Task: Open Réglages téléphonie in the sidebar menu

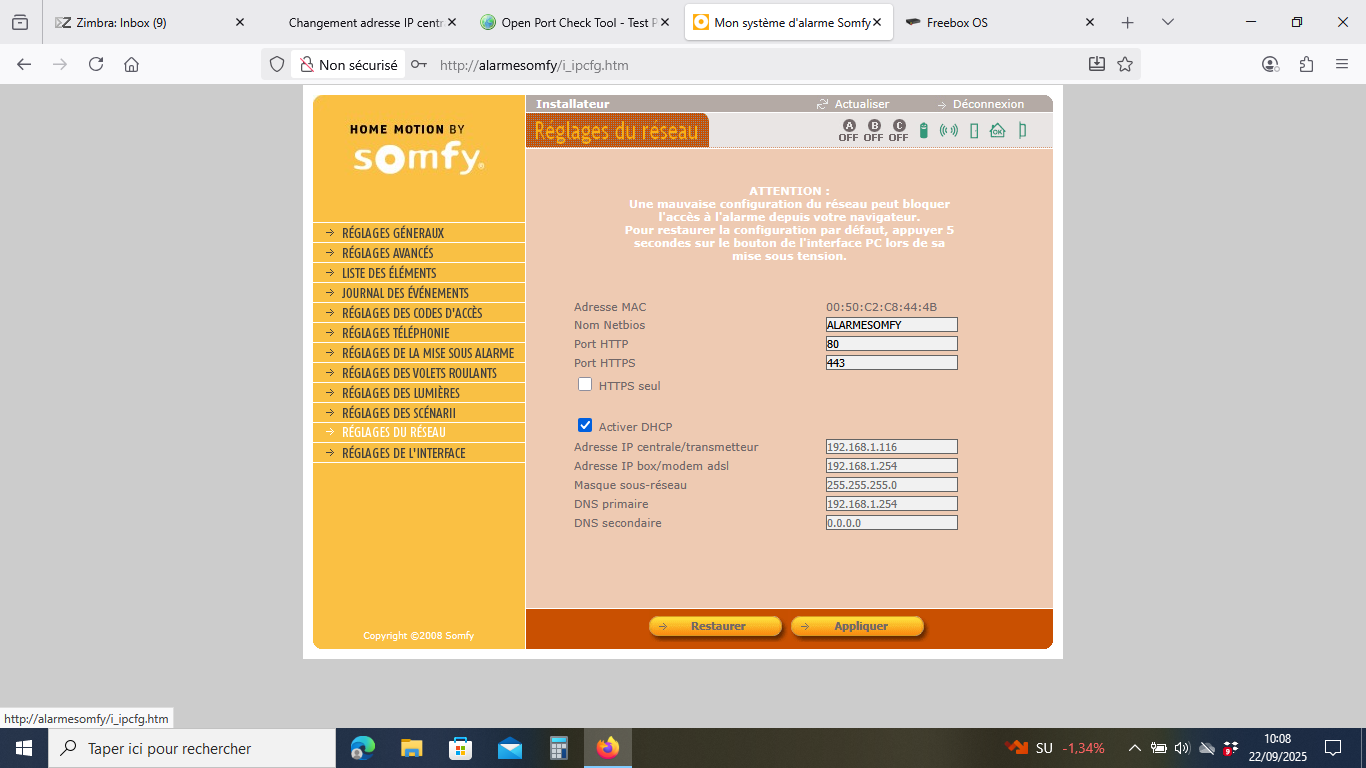Action: tap(395, 333)
